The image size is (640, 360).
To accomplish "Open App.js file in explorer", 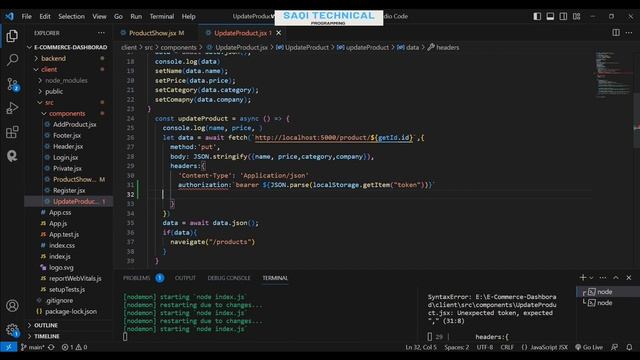I will [x=58, y=224].
